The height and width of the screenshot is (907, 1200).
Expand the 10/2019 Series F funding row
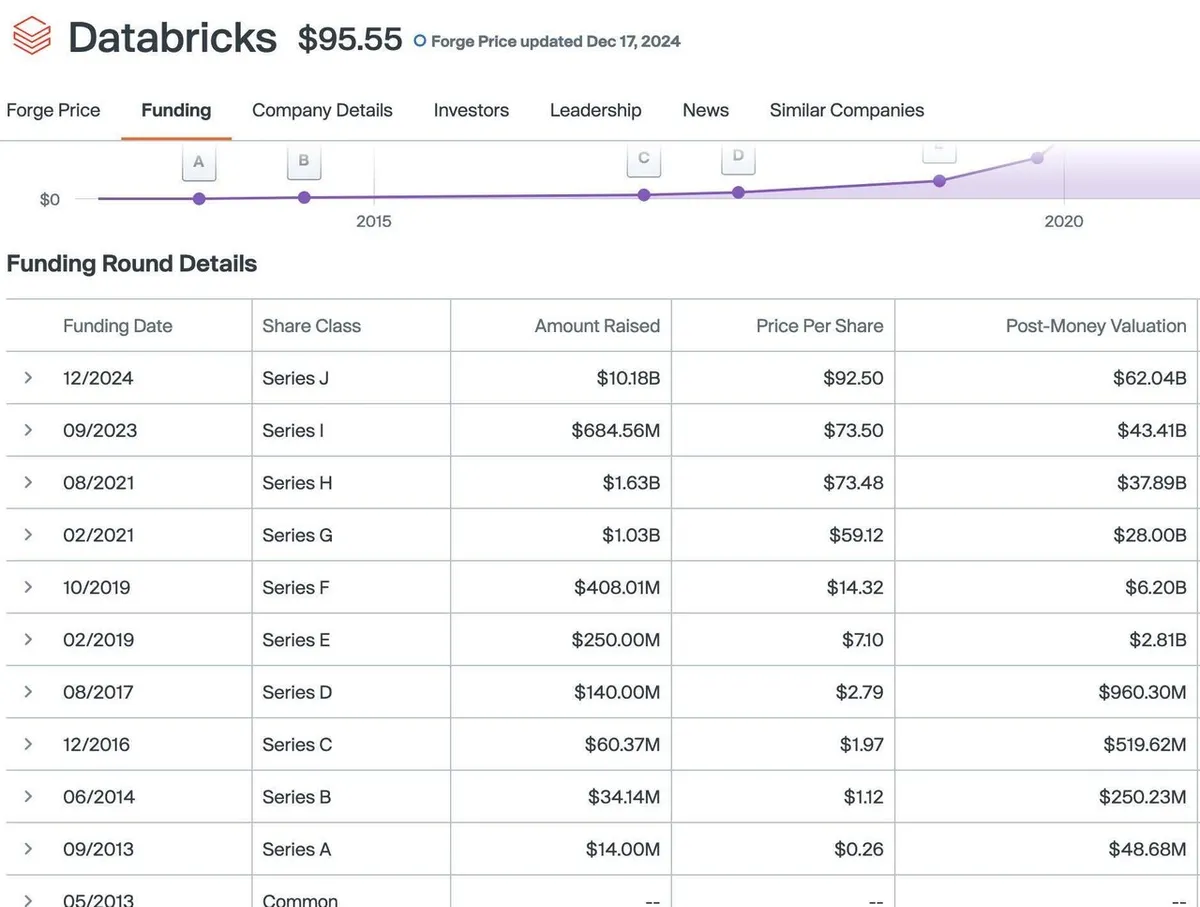[28, 587]
